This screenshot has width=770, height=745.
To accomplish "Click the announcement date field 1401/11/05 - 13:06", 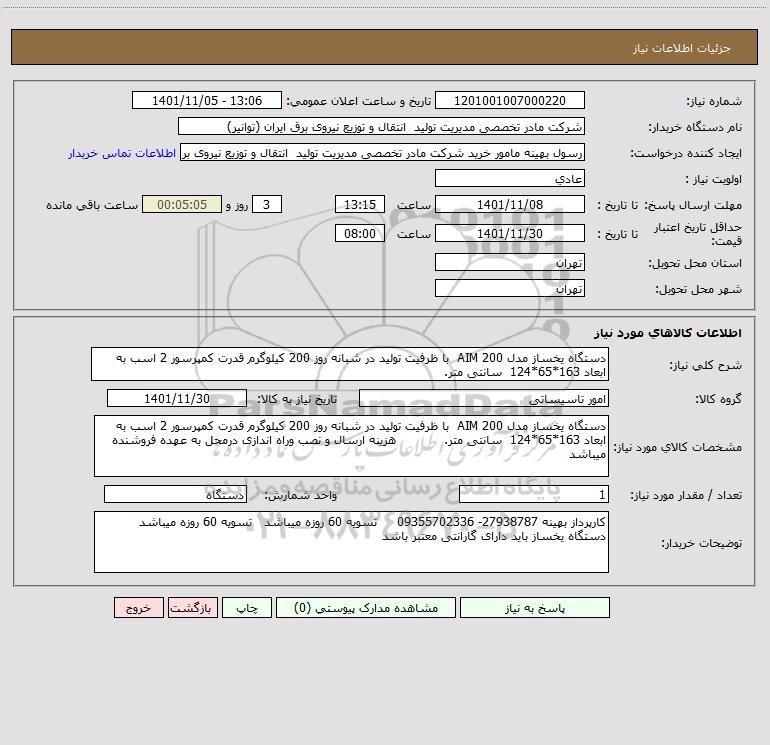I will [x=207, y=100].
